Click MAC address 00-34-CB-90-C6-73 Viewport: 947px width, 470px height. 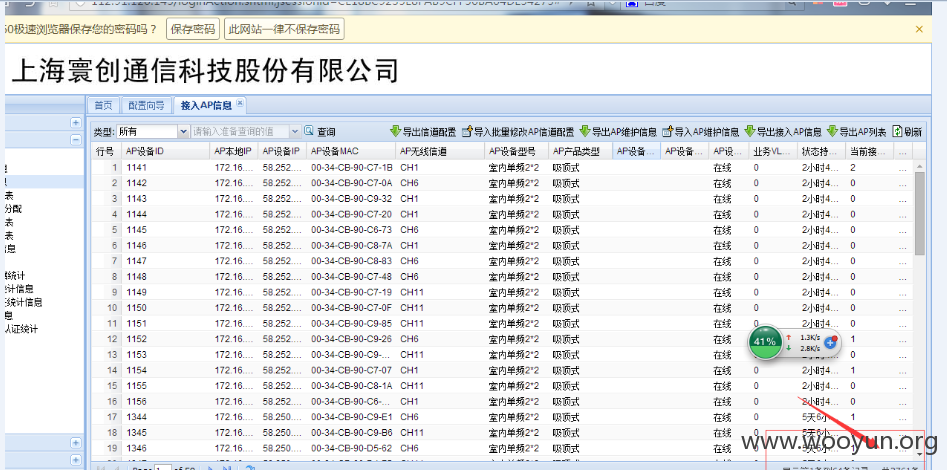(x=352, y=230)
